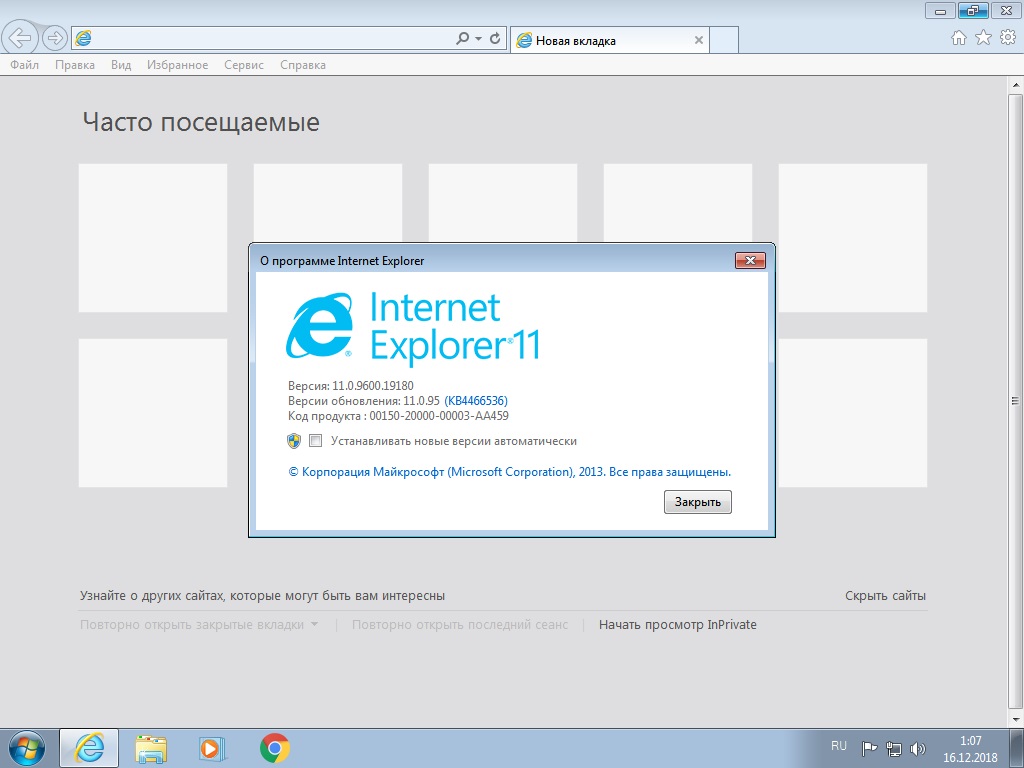The width and height of the screenshot is (1024, 768).
Task: Launch Windows Media Player from taskbar
Action: coord(212,748)
